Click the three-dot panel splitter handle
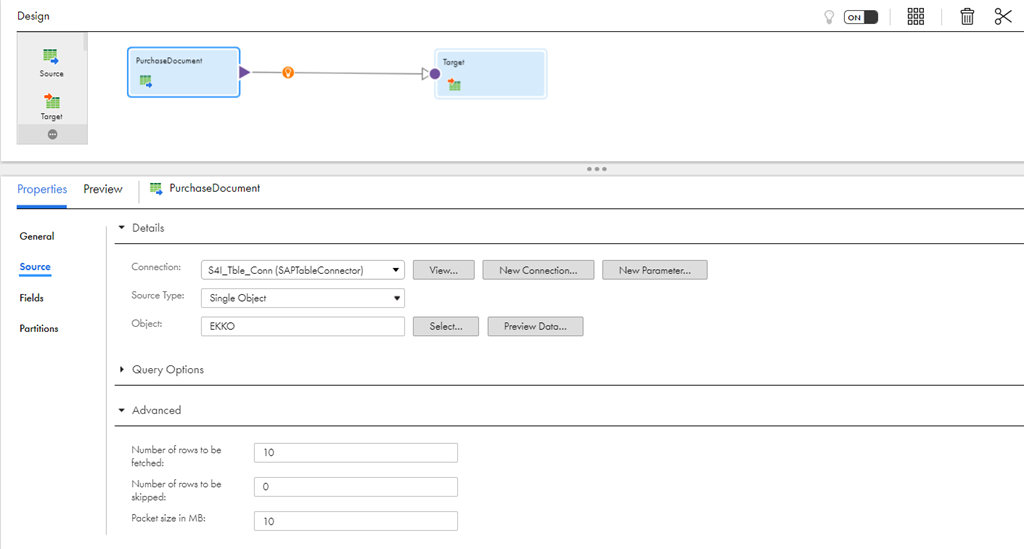This screenshot has height=549, width=1024. 596,169
